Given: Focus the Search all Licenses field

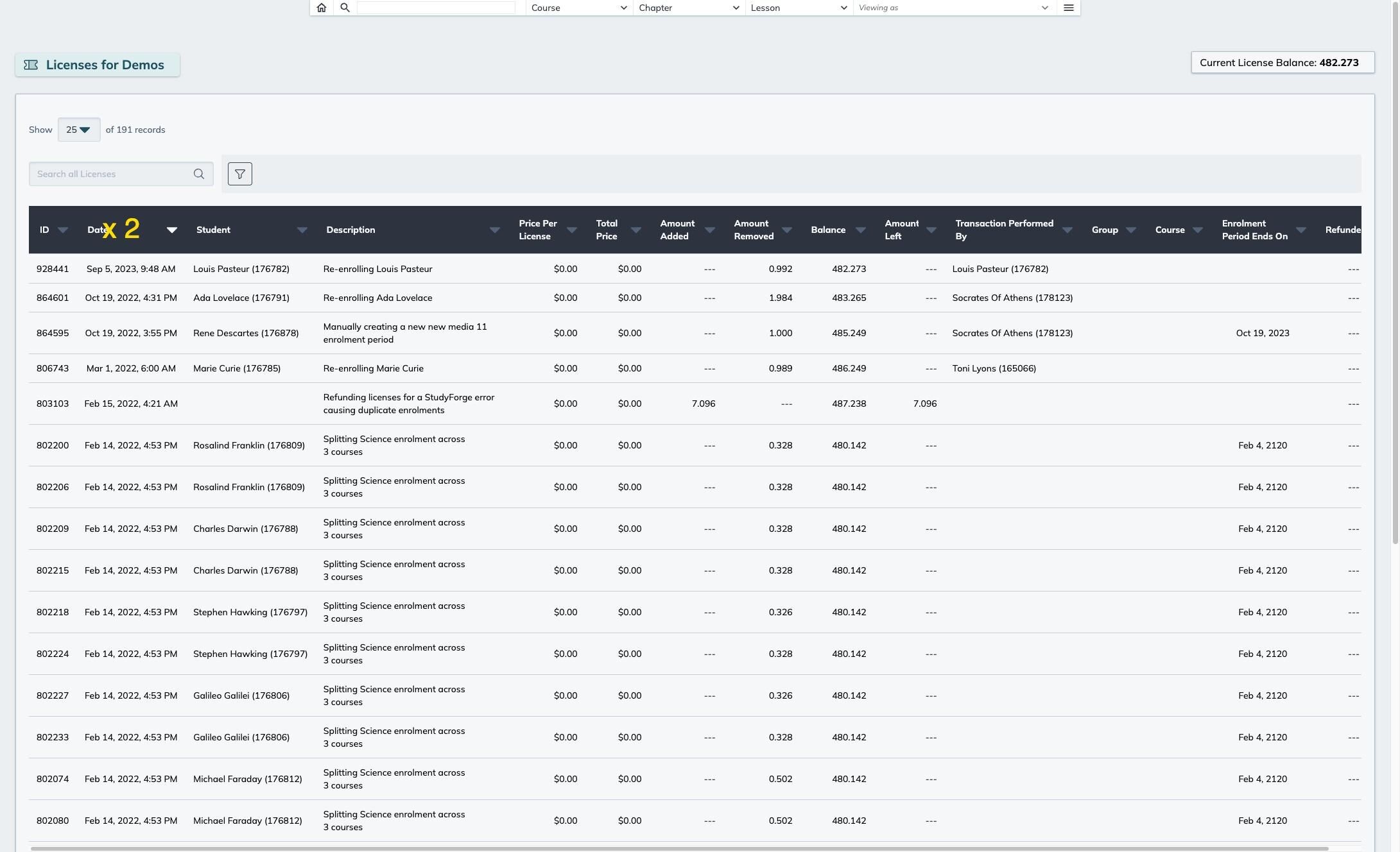Looking at the screenshot, I should [x=112, y=174].
